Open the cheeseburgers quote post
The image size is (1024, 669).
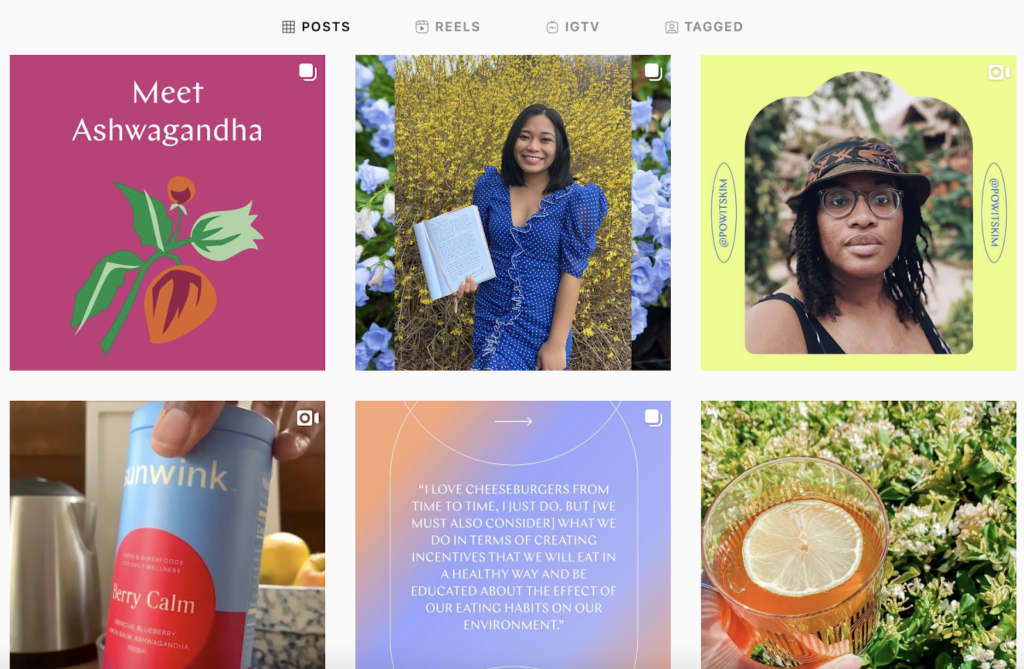click(513, 534)
